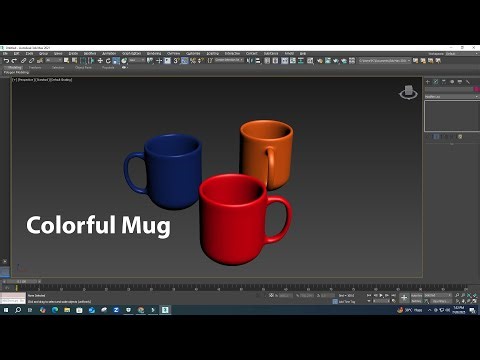The width and height of the screenshot is (480, 360).
Task: Expand the Modifier List dropdown
Action: [x=452, y=97]
